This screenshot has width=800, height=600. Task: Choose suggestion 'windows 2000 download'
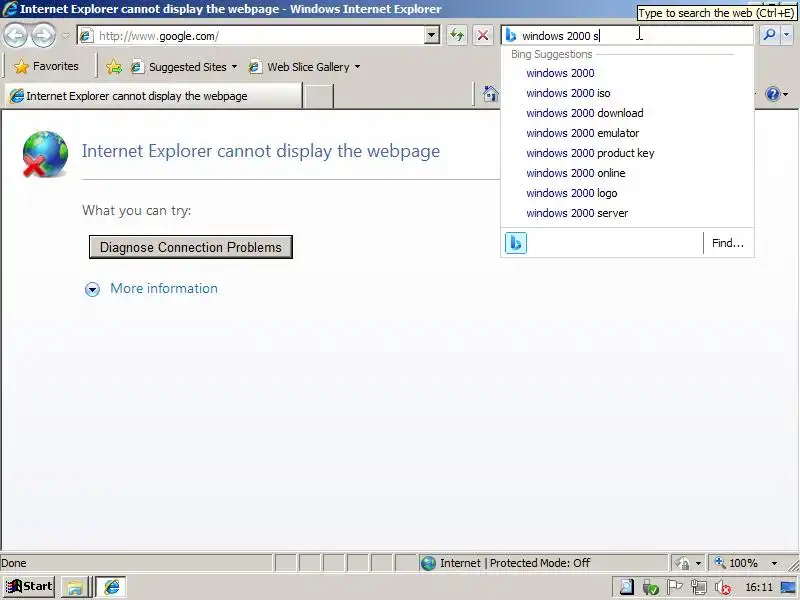[x=585, y=113]
